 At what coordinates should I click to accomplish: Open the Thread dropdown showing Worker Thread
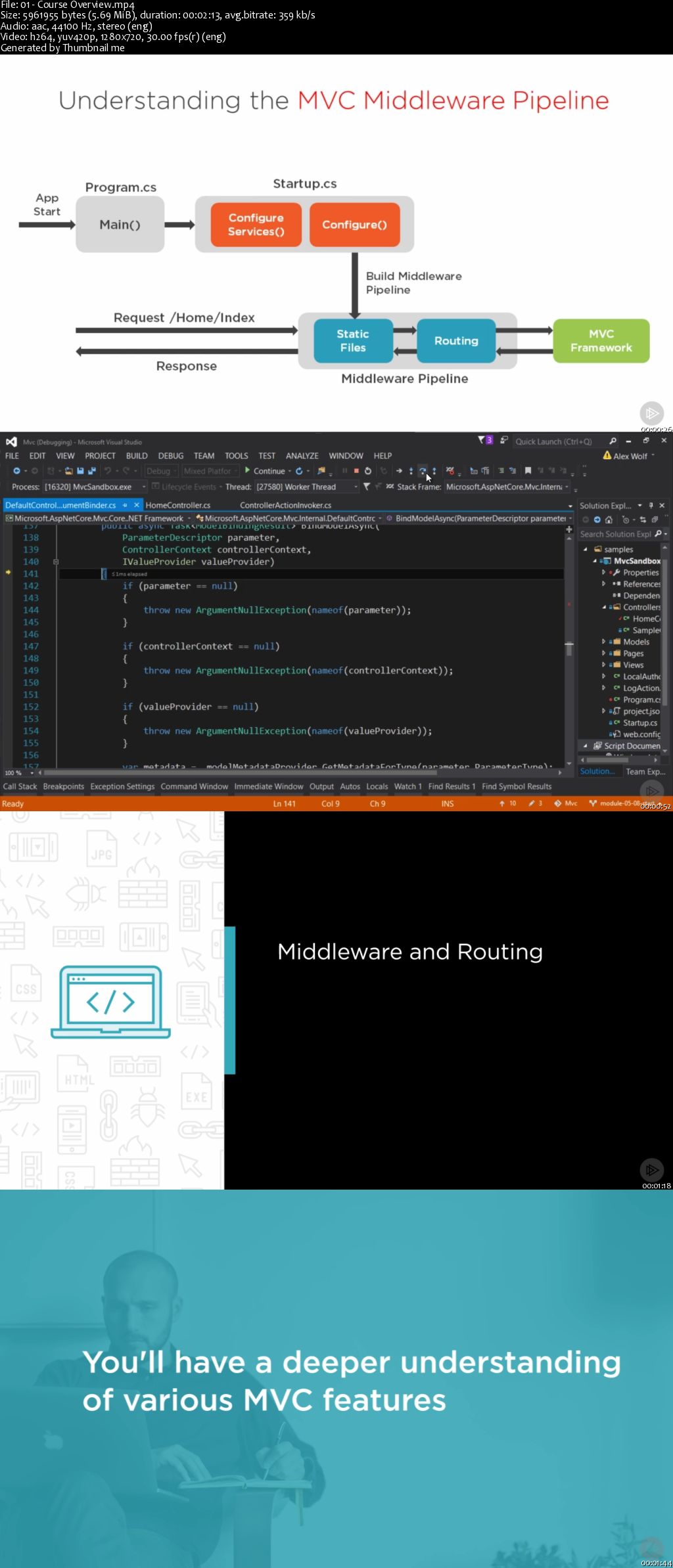click(307, 487)
